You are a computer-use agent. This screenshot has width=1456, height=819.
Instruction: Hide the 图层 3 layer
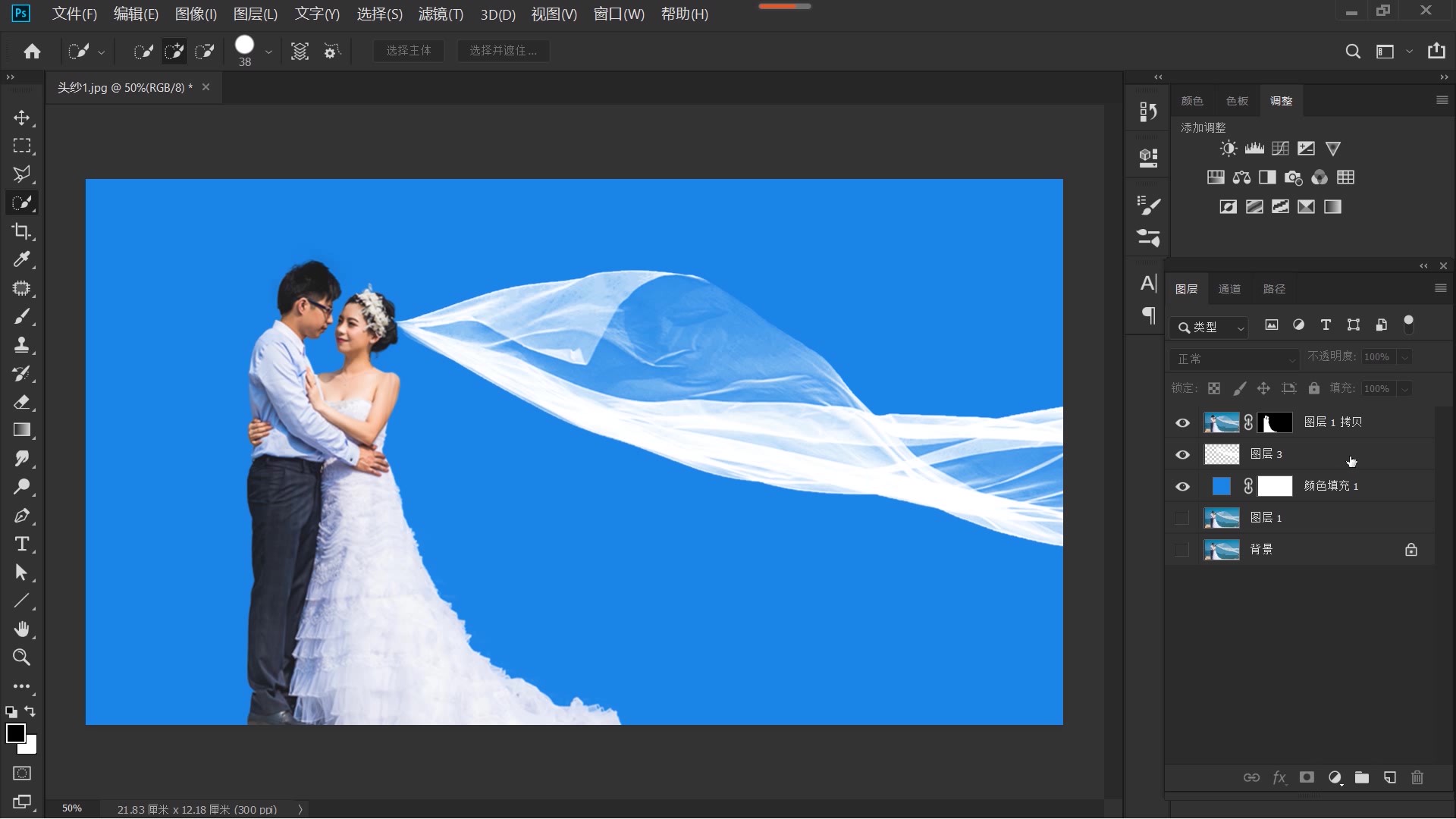click(x=1182, y=455)
